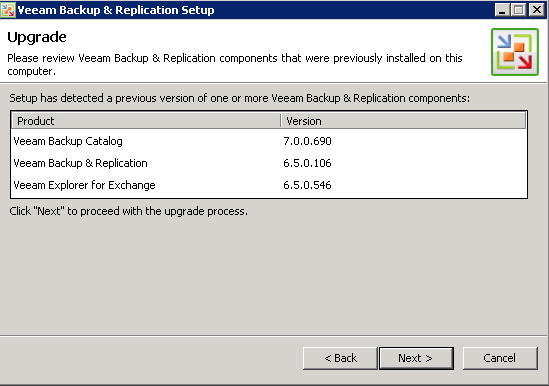The image size is (549, 386).
Task: Maximize the setup window
Action: (x=519, y=10)
